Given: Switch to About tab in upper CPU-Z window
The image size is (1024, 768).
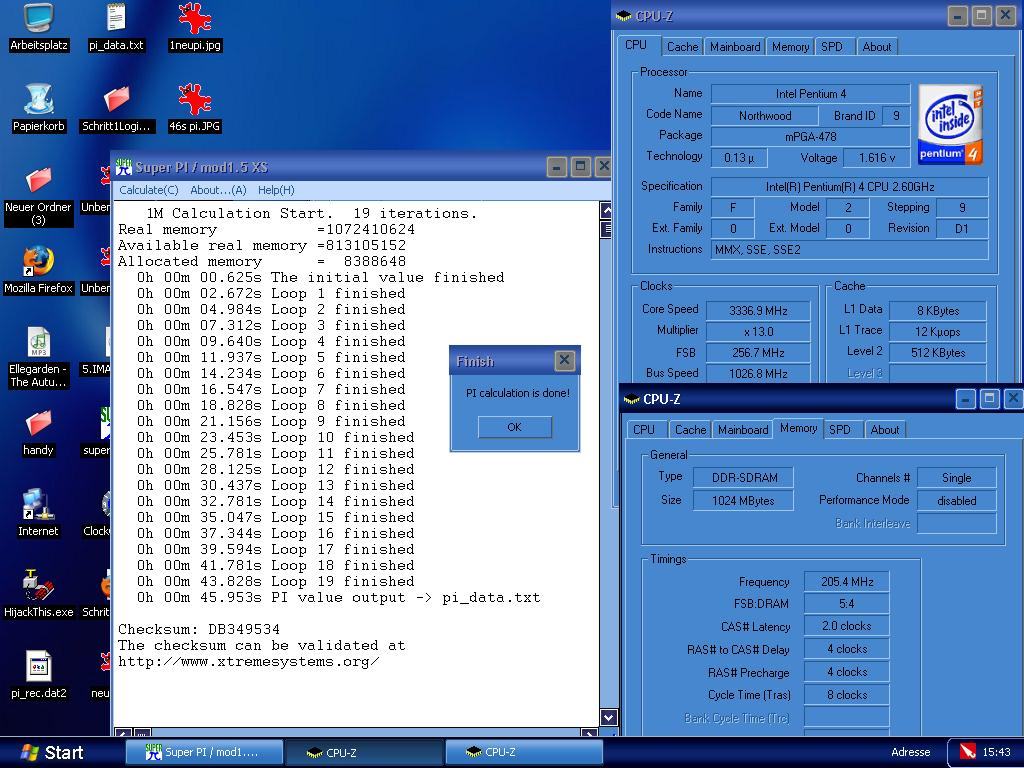Looking at the screenshot, I should point(876,47).
